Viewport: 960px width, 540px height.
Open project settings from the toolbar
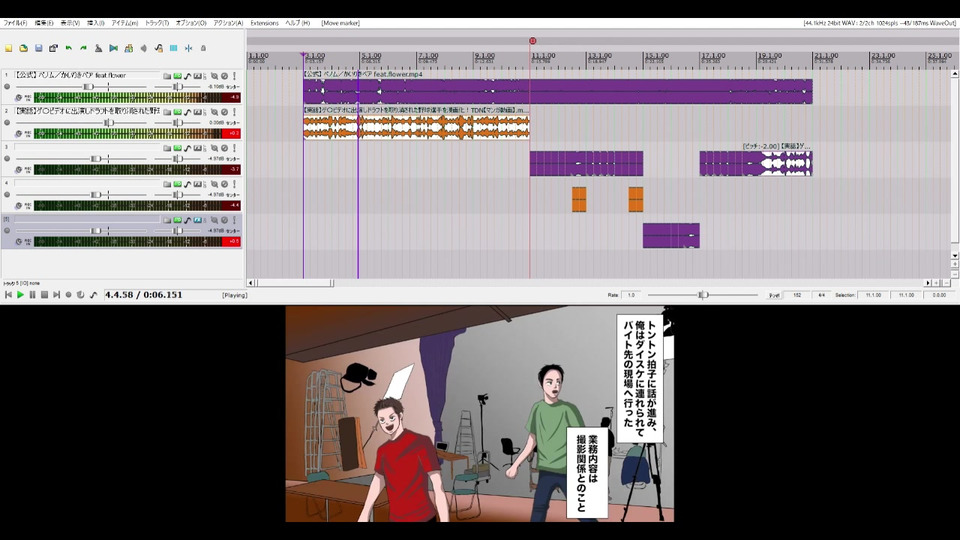(53, 48)
